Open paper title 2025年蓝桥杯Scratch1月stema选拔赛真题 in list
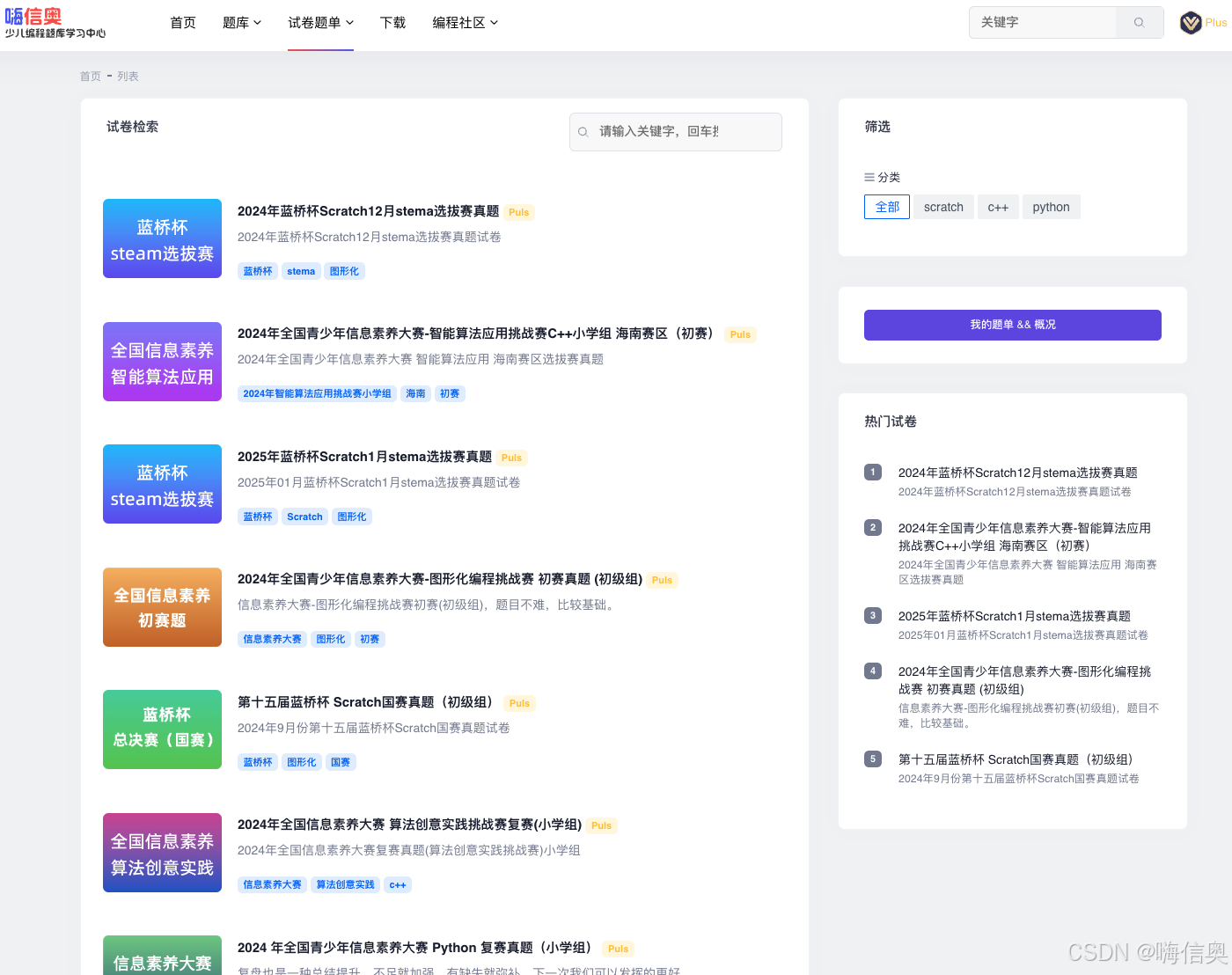The width and height of the screenshot is (1232, 975). tap(364, 457)
